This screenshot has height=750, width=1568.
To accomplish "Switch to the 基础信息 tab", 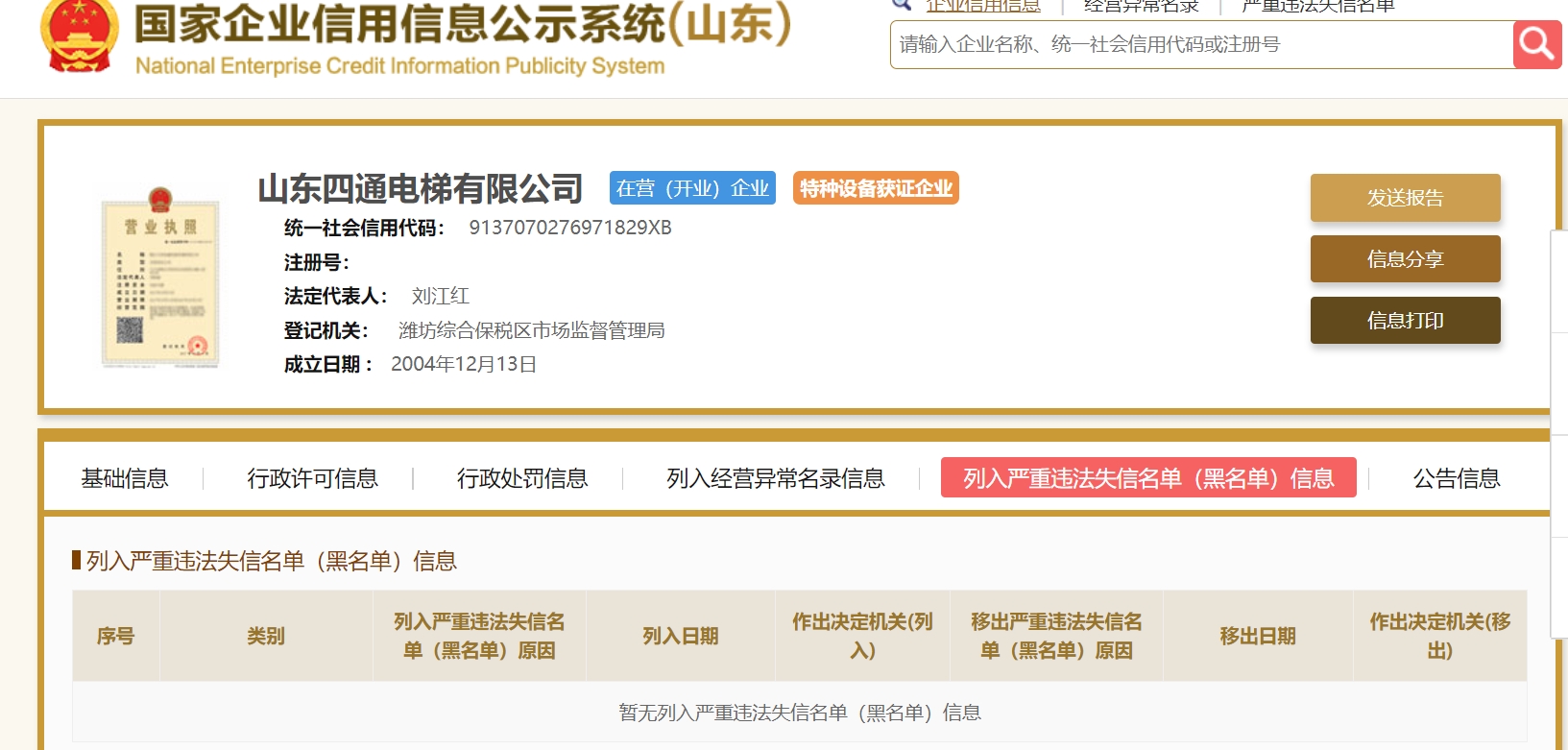I will pos(125,478).
